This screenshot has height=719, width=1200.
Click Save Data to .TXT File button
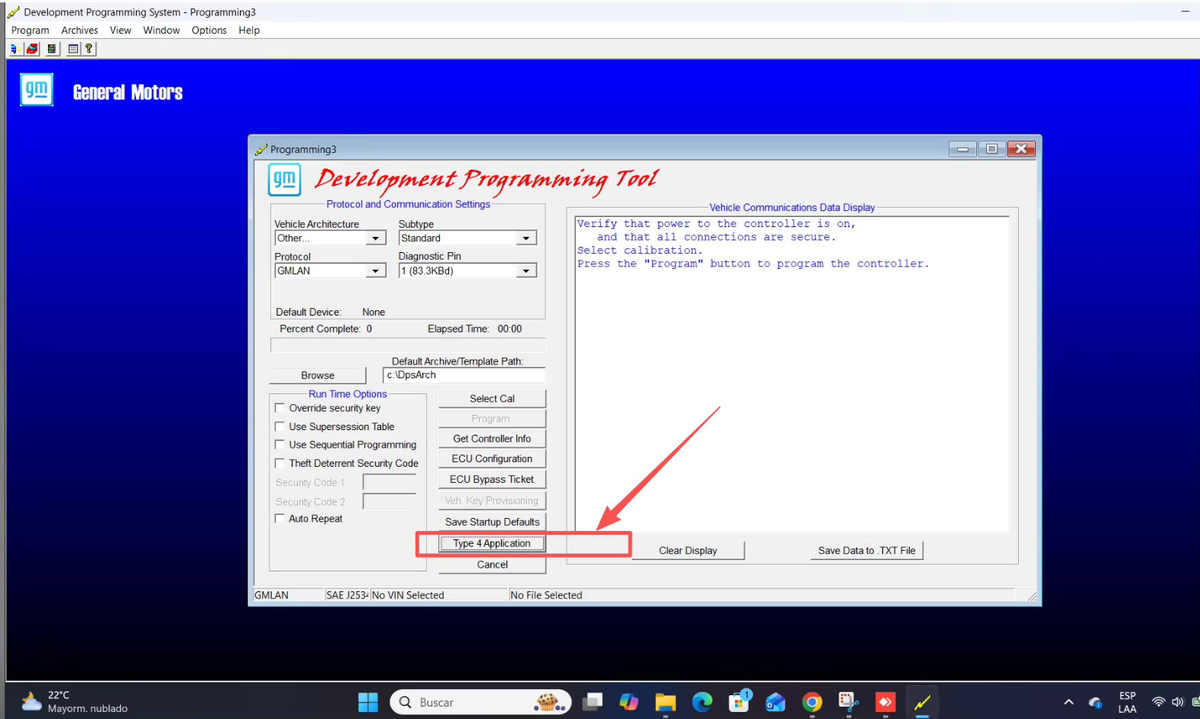click(x=867, y=551)
